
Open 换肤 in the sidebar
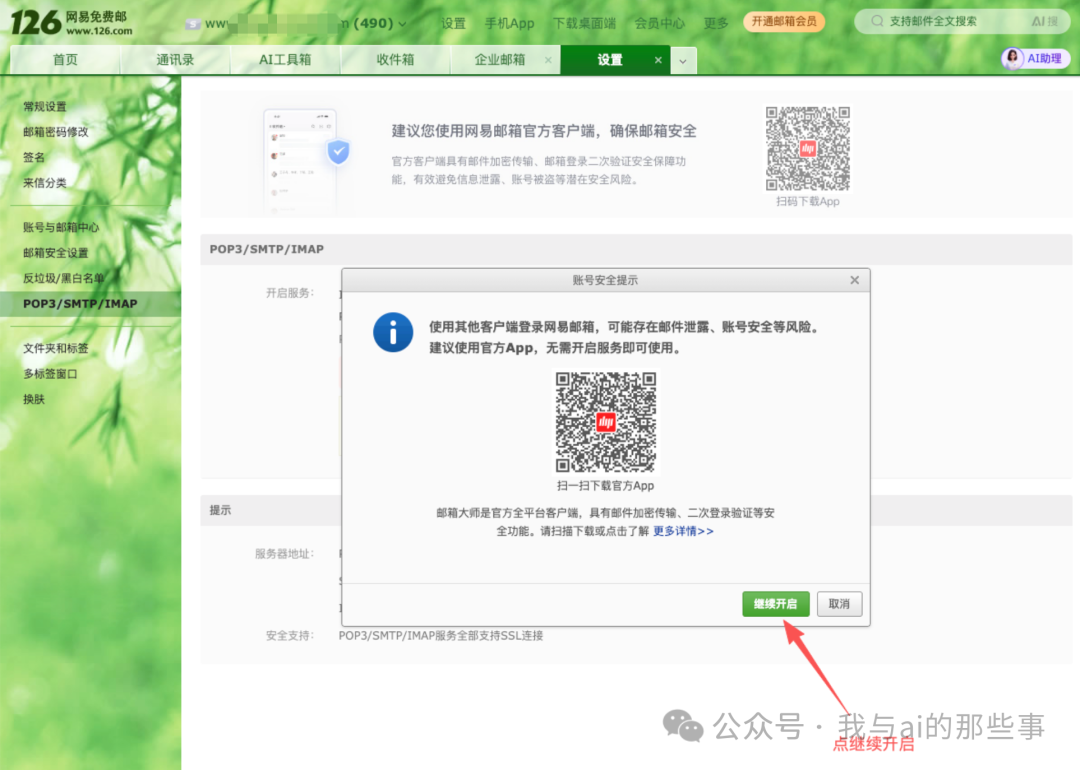click(x=34, y=399)
